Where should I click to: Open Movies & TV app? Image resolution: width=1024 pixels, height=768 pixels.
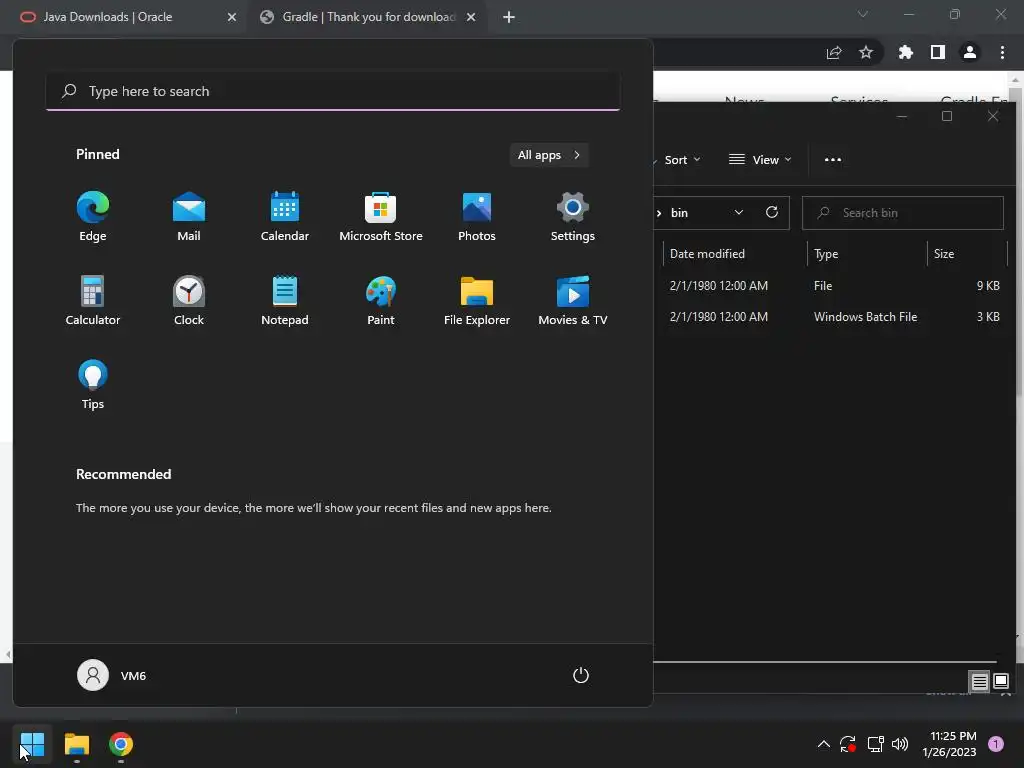[573, 300]
